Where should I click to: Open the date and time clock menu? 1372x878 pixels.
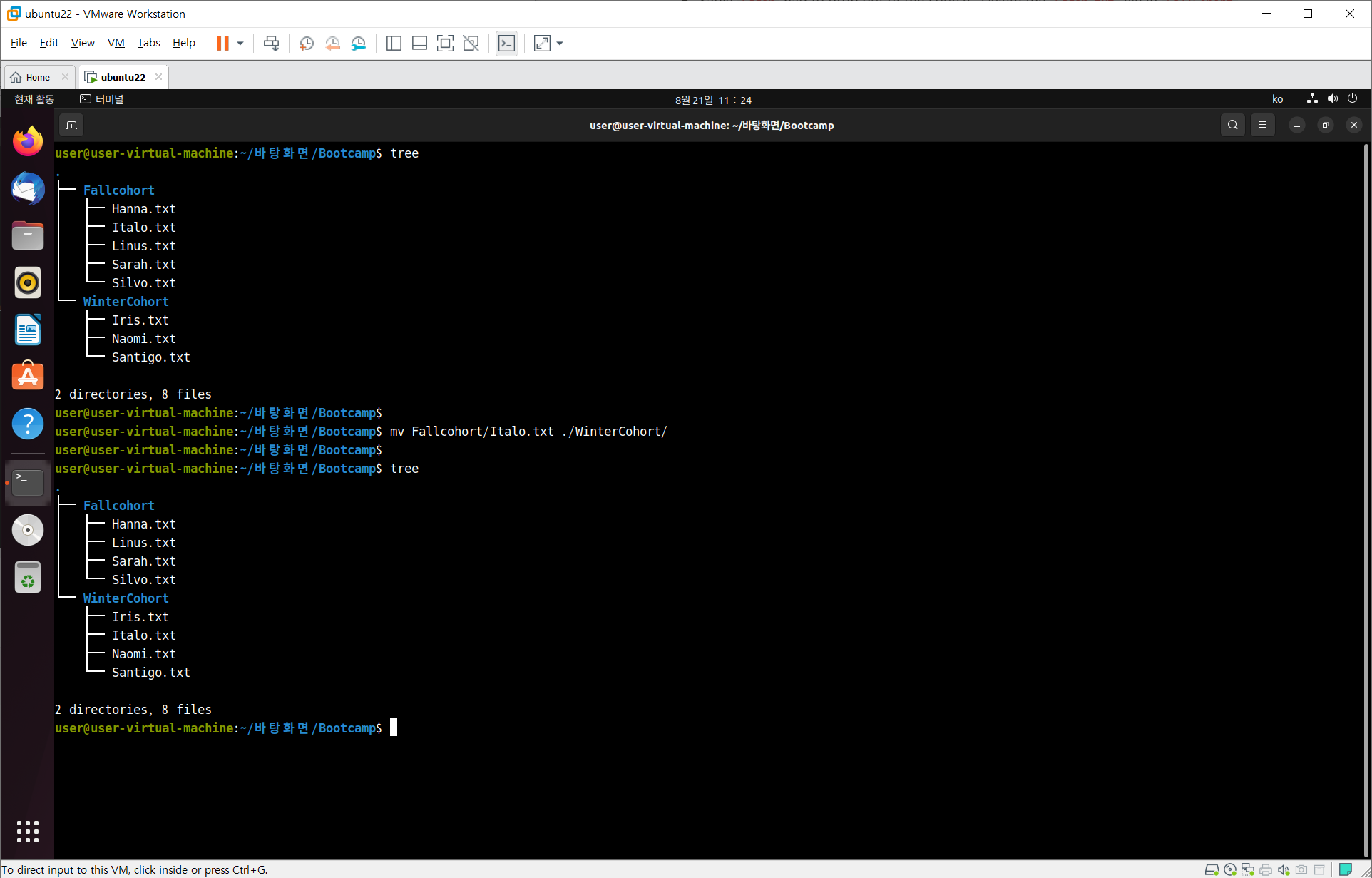pyautogui.click(x=713, y=100)
